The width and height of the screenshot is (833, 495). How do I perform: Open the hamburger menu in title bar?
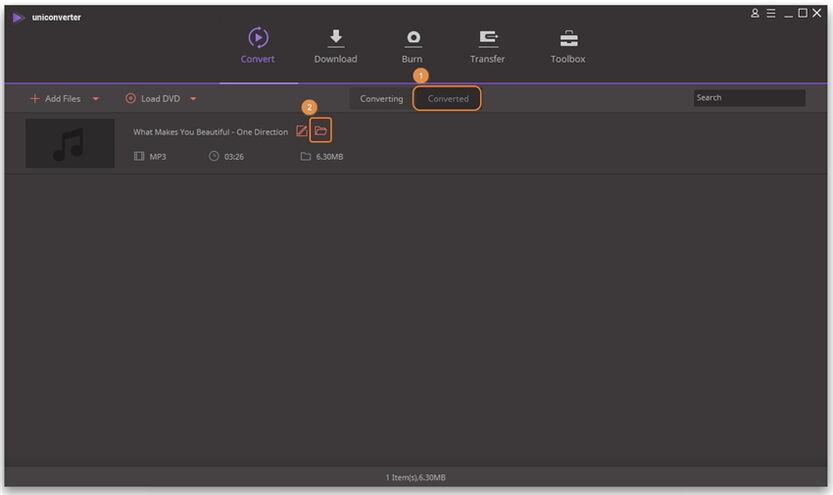click(x=771, y=13)
